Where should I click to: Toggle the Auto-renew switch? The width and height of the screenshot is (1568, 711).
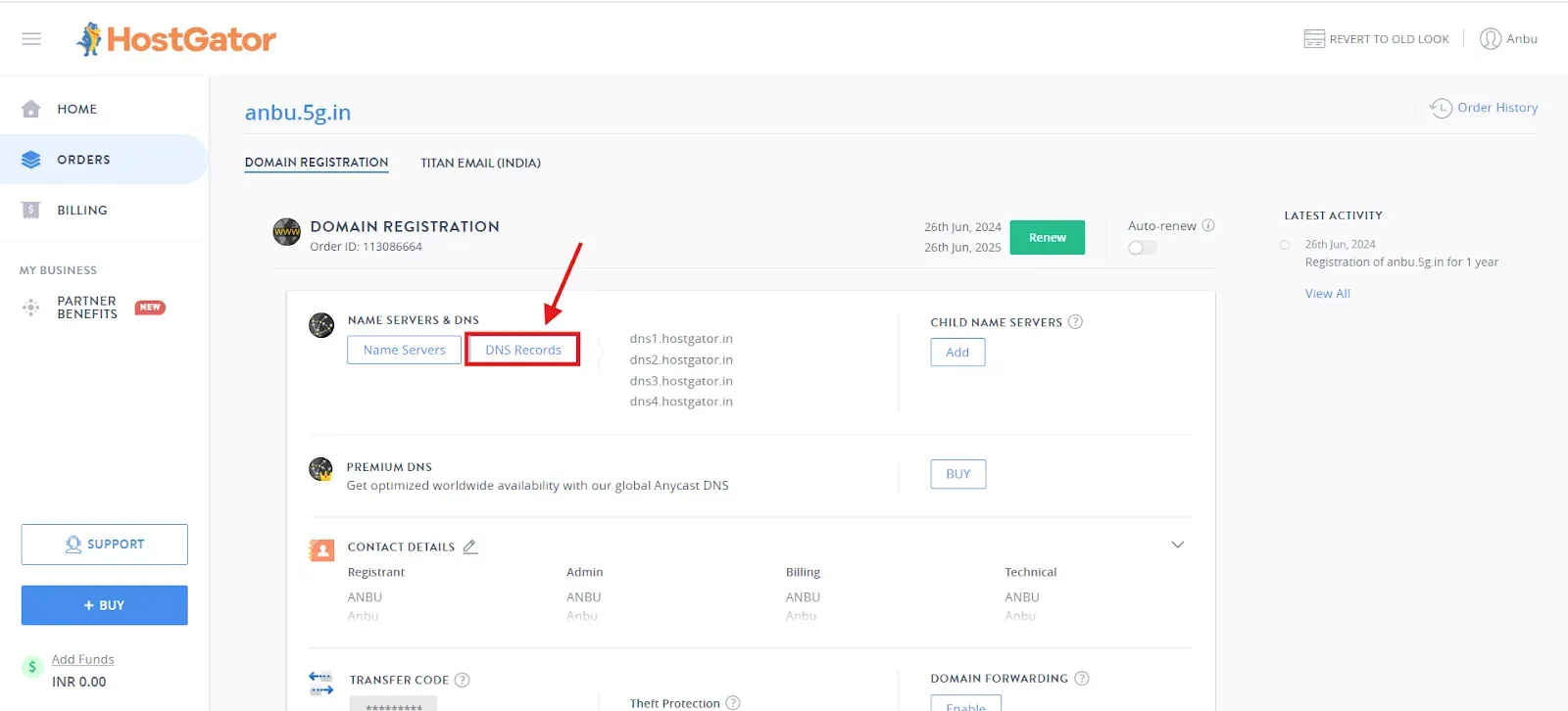coord(1142,248)
